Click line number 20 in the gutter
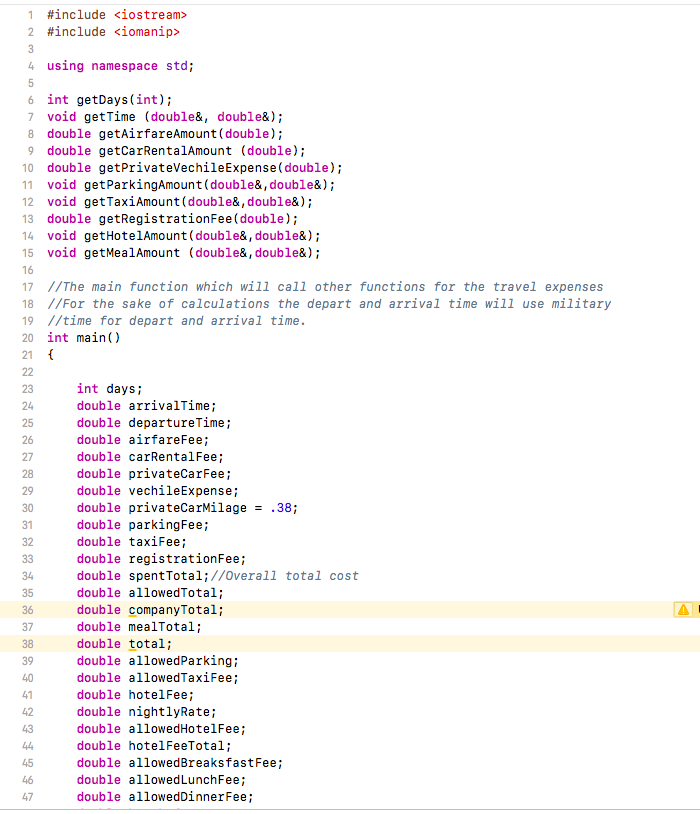 pos(28,338)
